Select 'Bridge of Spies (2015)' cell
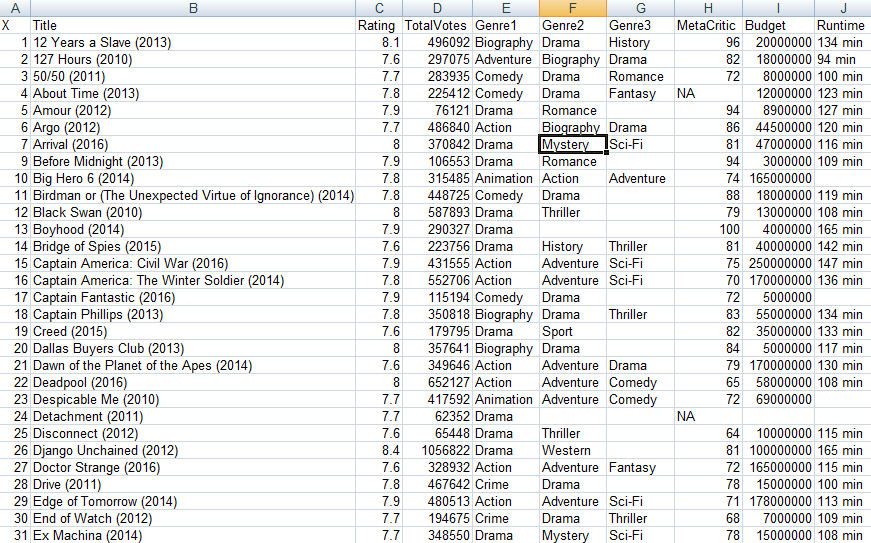This screenshot has height=543, width=871. (193, 247)
